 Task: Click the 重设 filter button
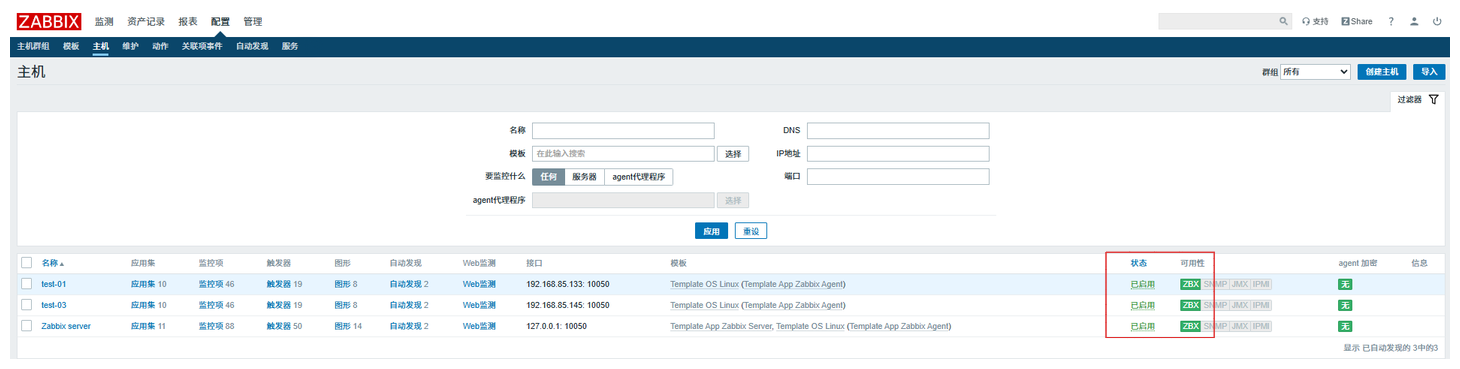click(751, 231)
